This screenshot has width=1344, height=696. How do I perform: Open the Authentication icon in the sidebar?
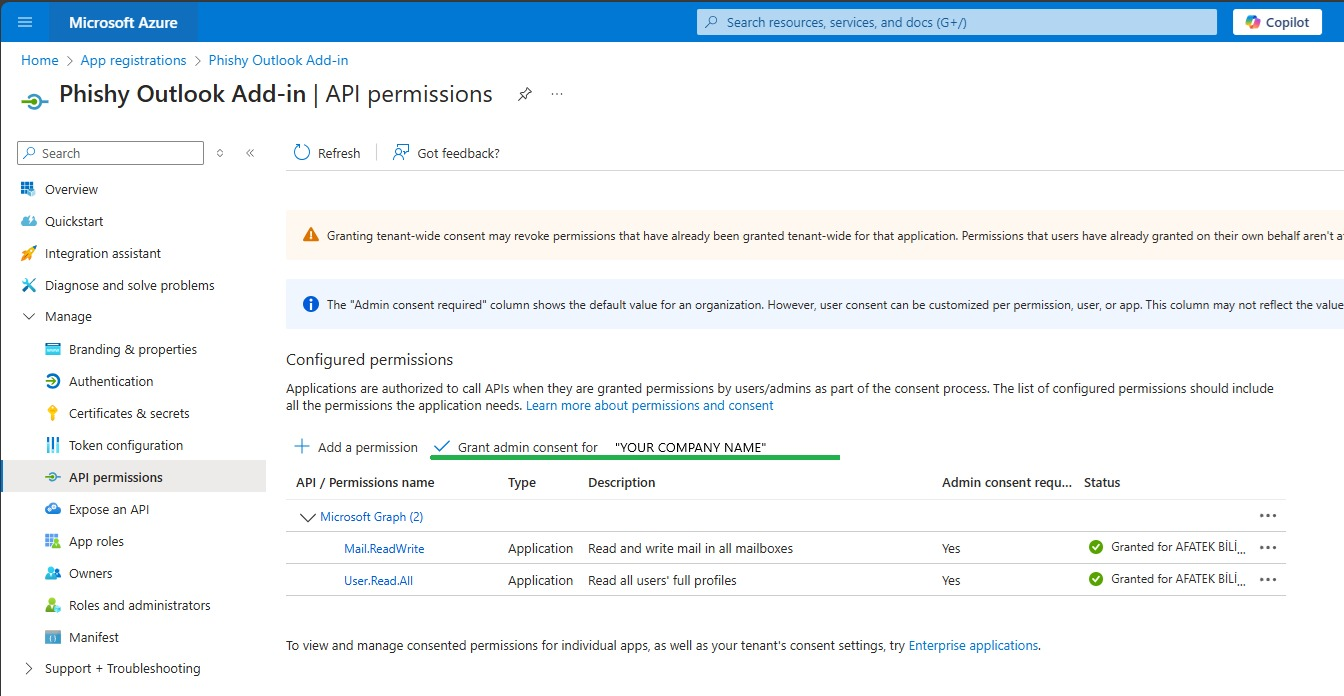[x=53, y=381]
